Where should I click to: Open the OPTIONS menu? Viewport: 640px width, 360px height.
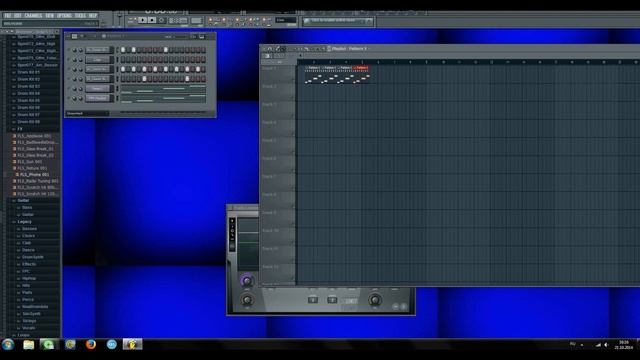64,16
